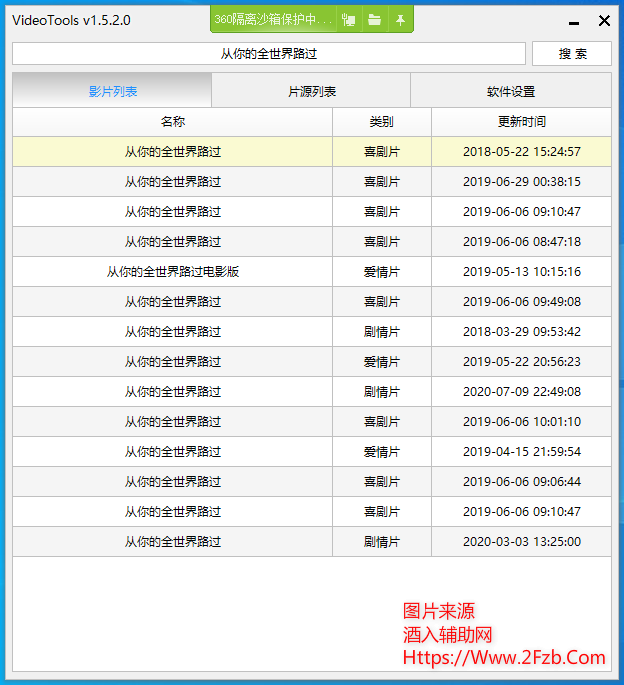Sort by 更新时间 column header
The width and height of the screenshot is (624, 685).
(521, 122)
